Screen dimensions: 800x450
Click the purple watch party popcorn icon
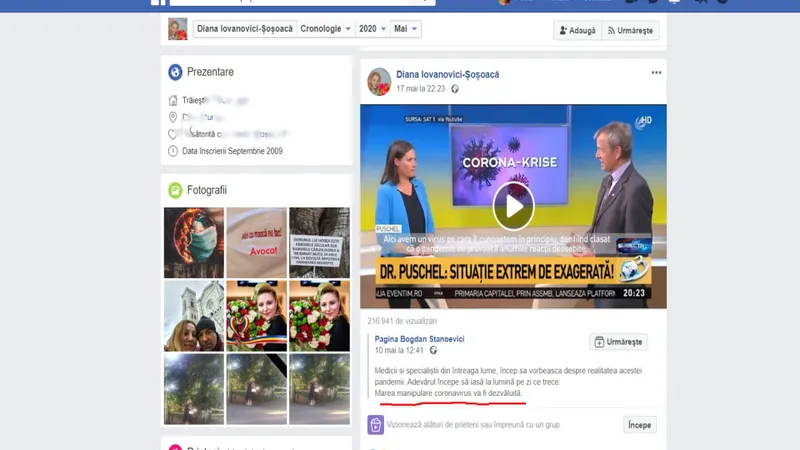click(375, 425)
